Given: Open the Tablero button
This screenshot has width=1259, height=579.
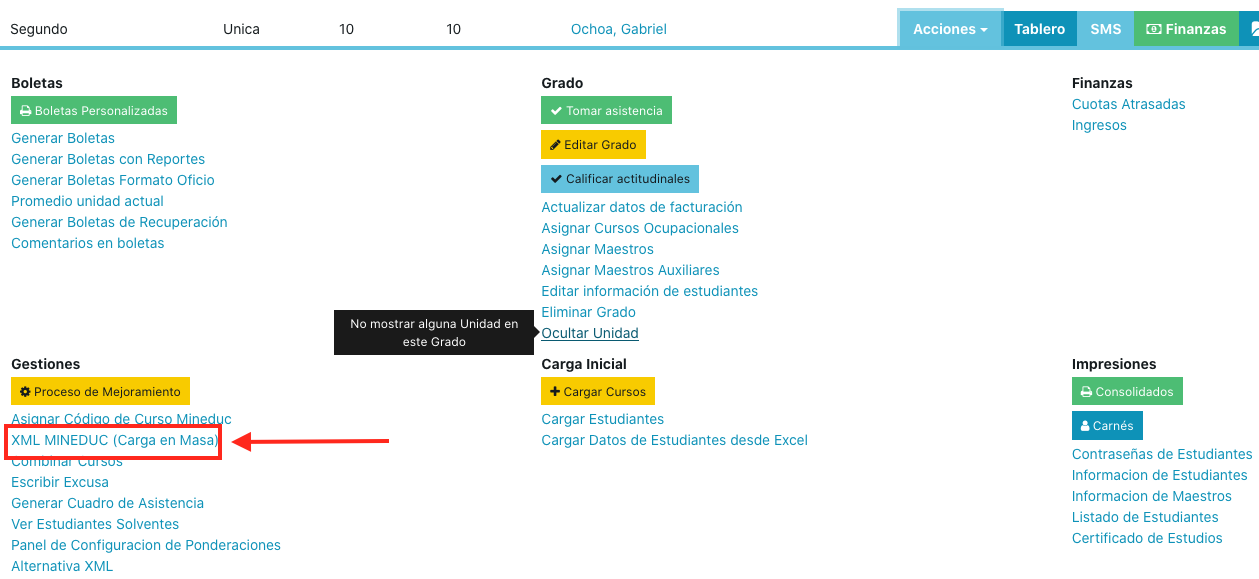Looking at the screenshot, I should click(1040, 29).
